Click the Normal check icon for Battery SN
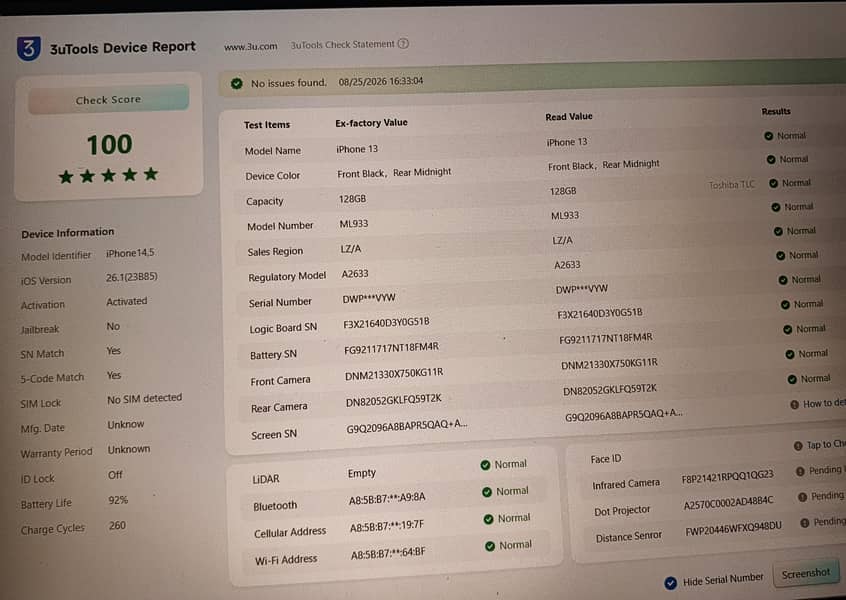Screen dimensions: 846x600 (787, 329)
